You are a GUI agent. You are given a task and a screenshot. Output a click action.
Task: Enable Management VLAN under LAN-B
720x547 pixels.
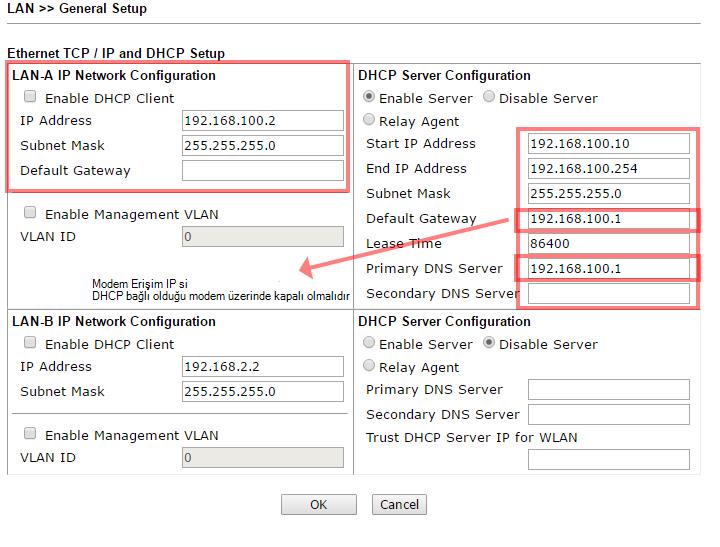point(30,434)
